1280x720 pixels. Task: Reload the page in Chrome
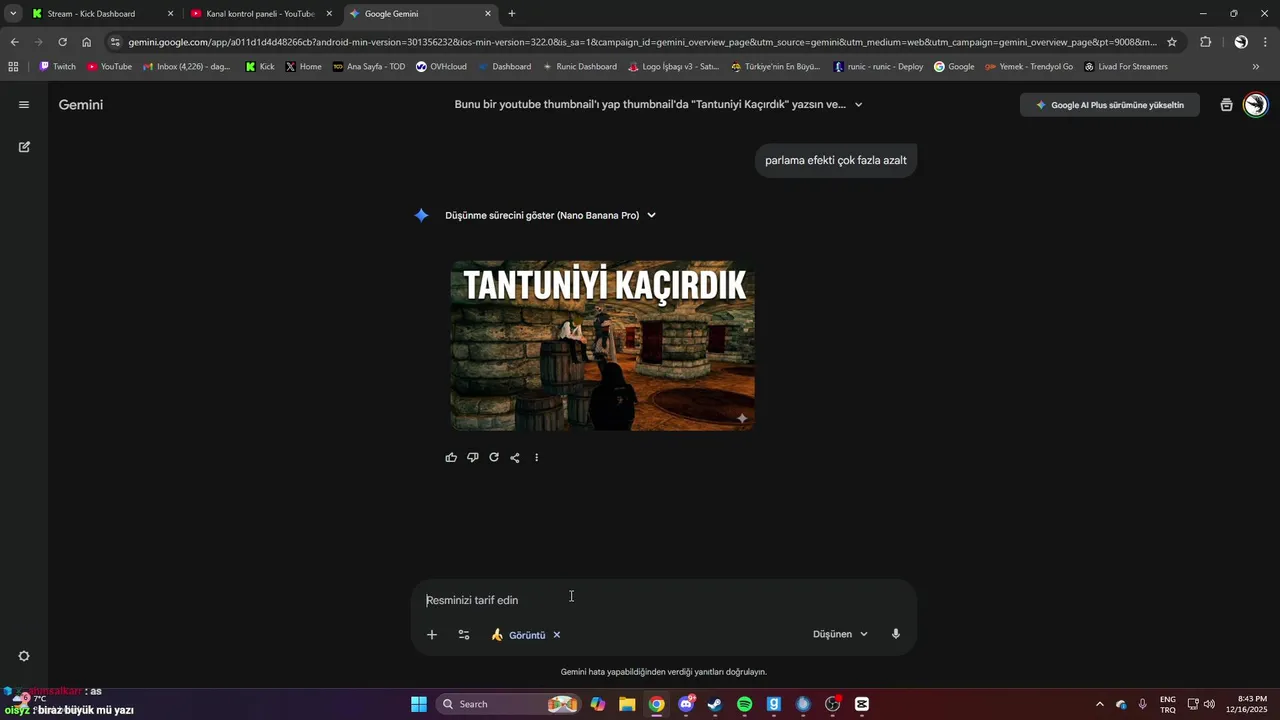coord(62,42)
